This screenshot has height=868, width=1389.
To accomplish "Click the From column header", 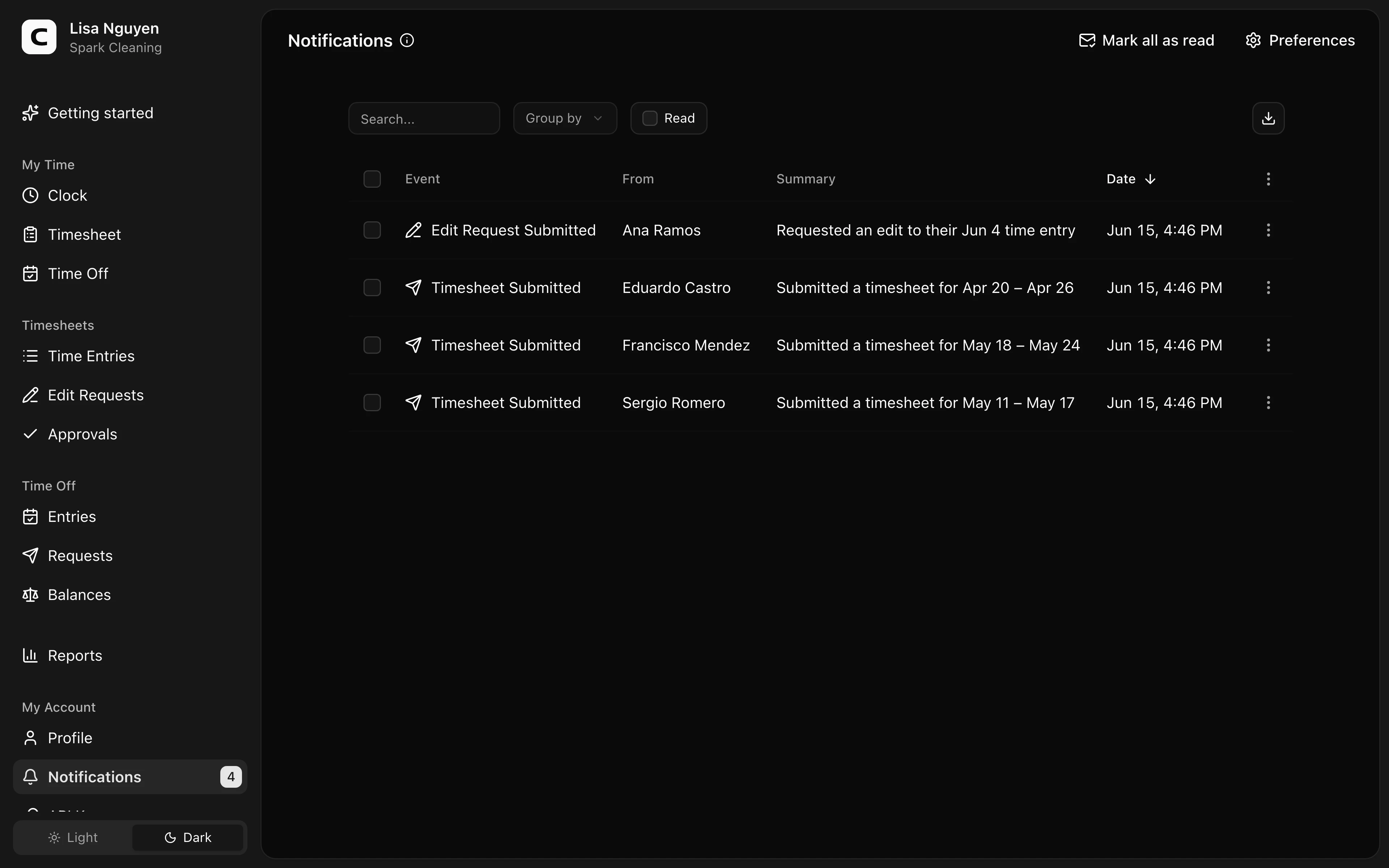I will 638,179.
